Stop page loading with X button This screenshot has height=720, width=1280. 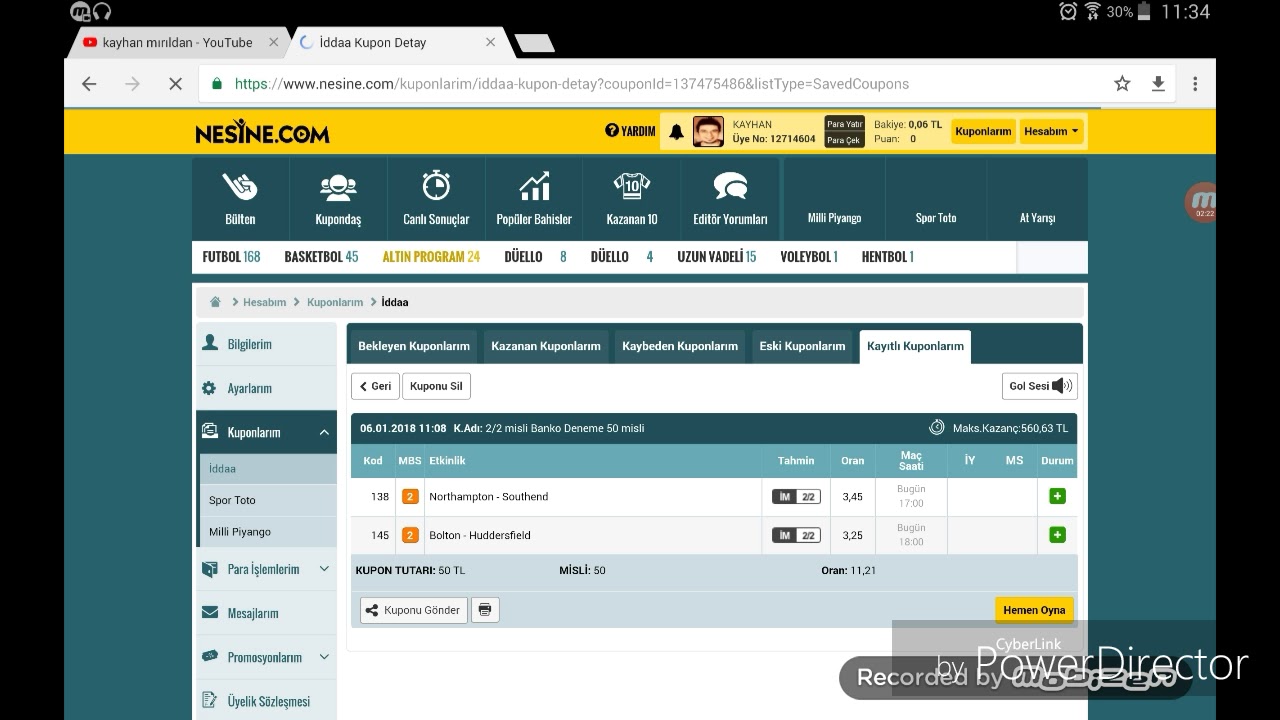tap(175, 84)
